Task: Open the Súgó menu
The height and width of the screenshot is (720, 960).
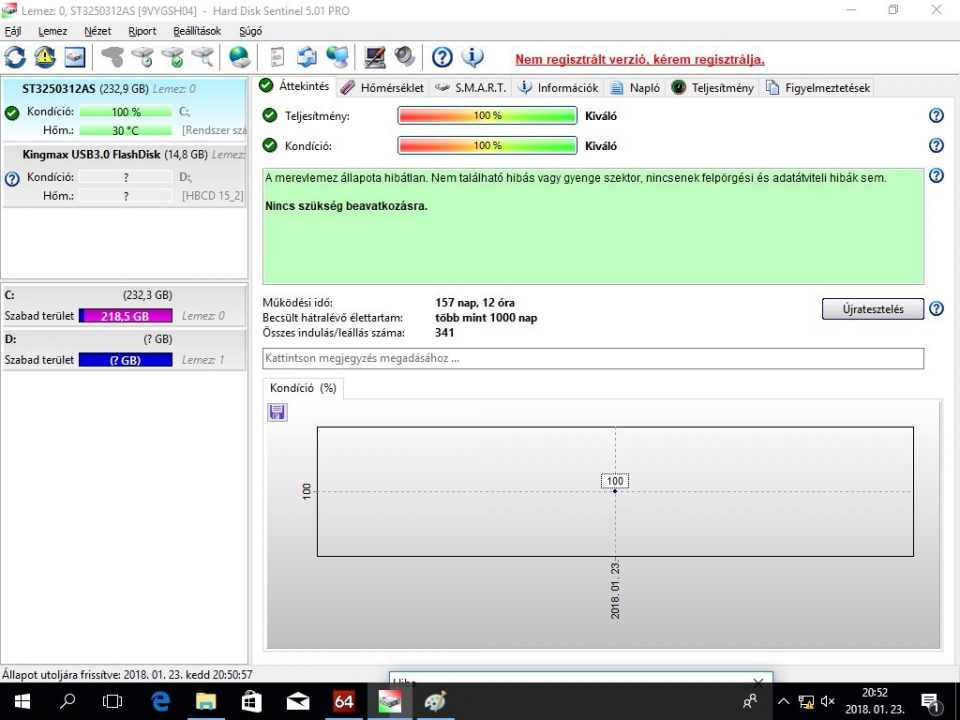Action: tap(250, 31)
